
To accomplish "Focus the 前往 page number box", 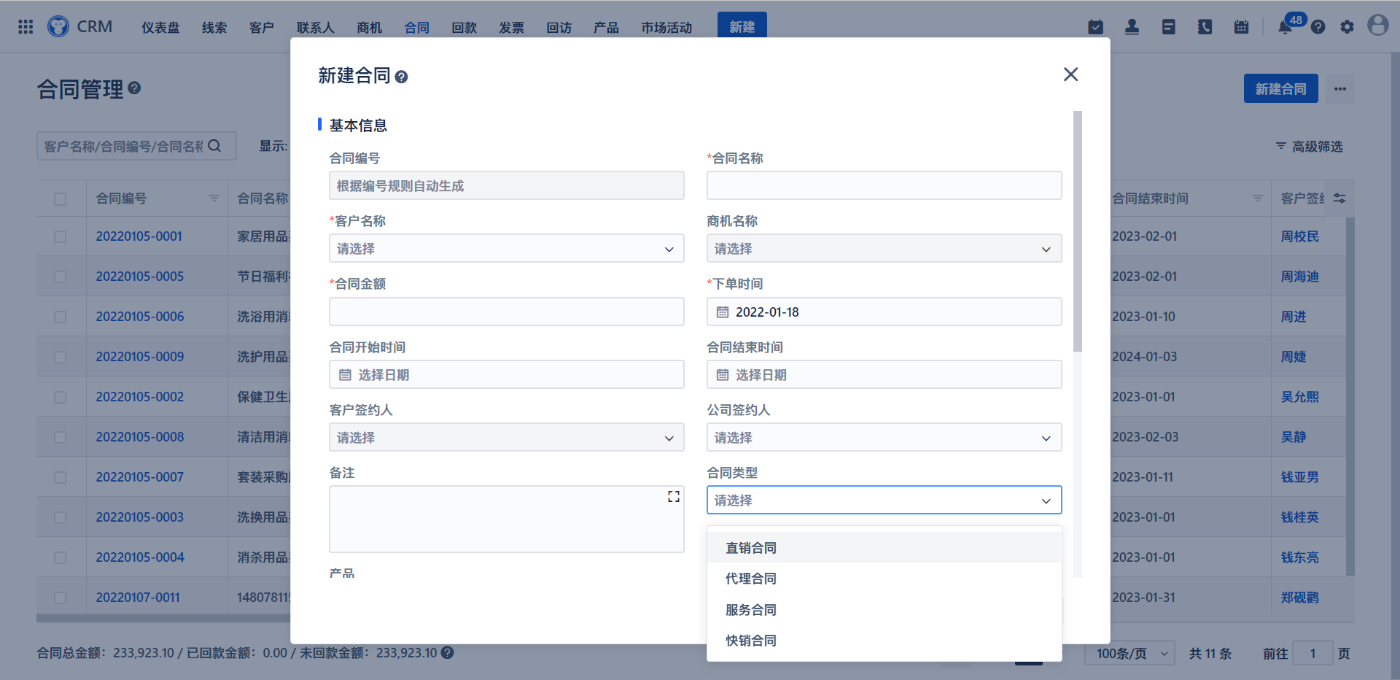I will tap(1313, 654).
